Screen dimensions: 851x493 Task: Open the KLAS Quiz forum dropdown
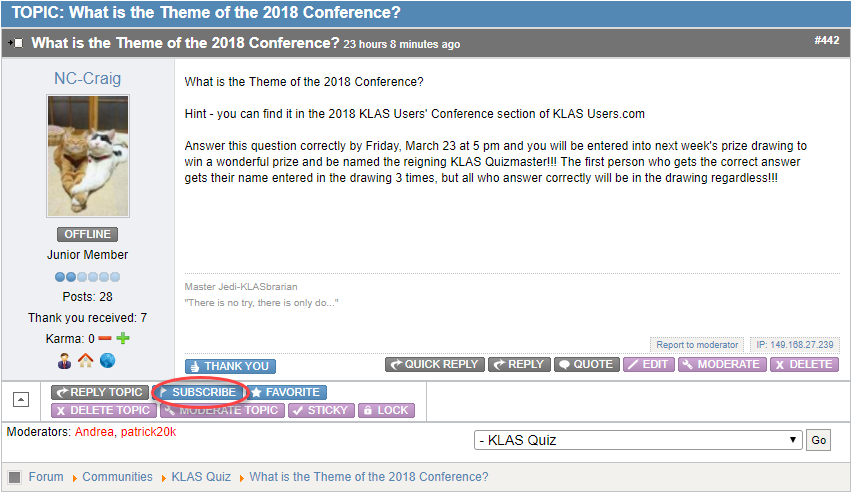click(638, 440)
